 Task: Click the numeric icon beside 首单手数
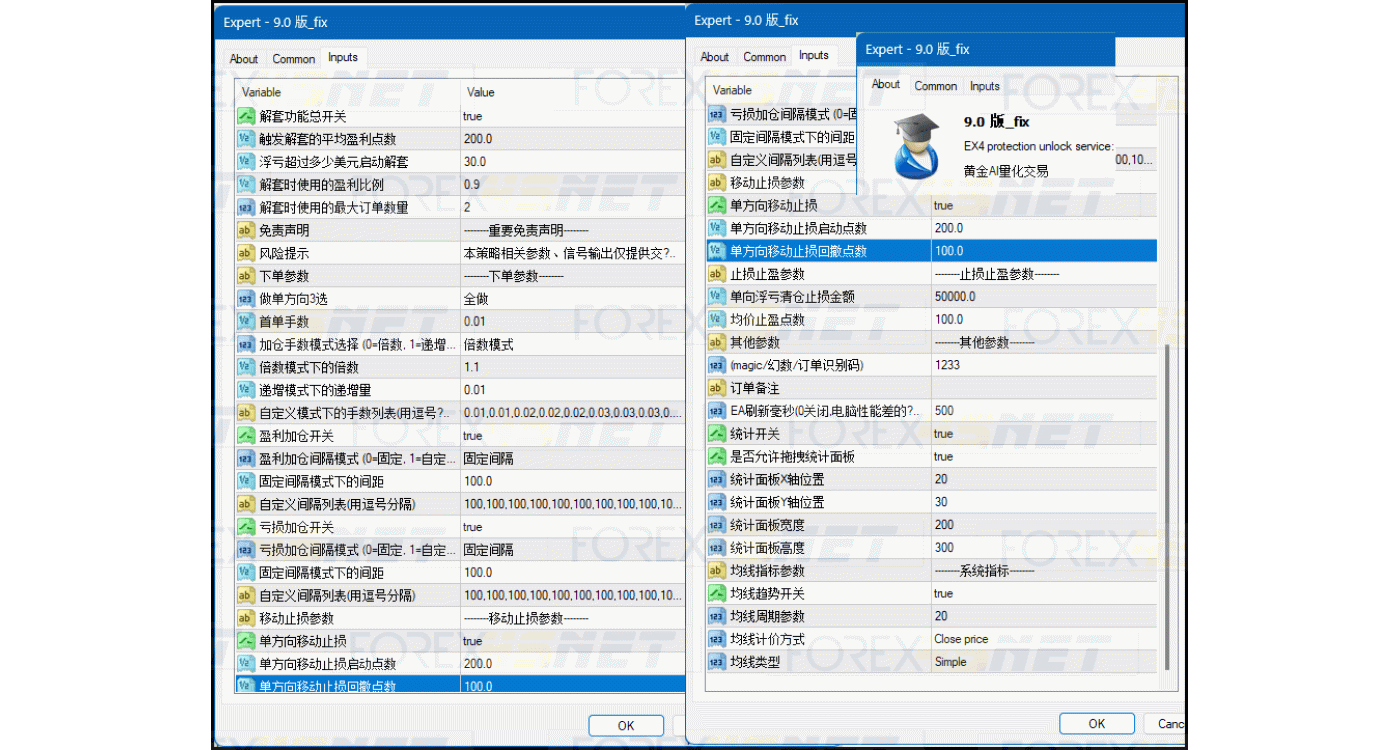(246, 321)
